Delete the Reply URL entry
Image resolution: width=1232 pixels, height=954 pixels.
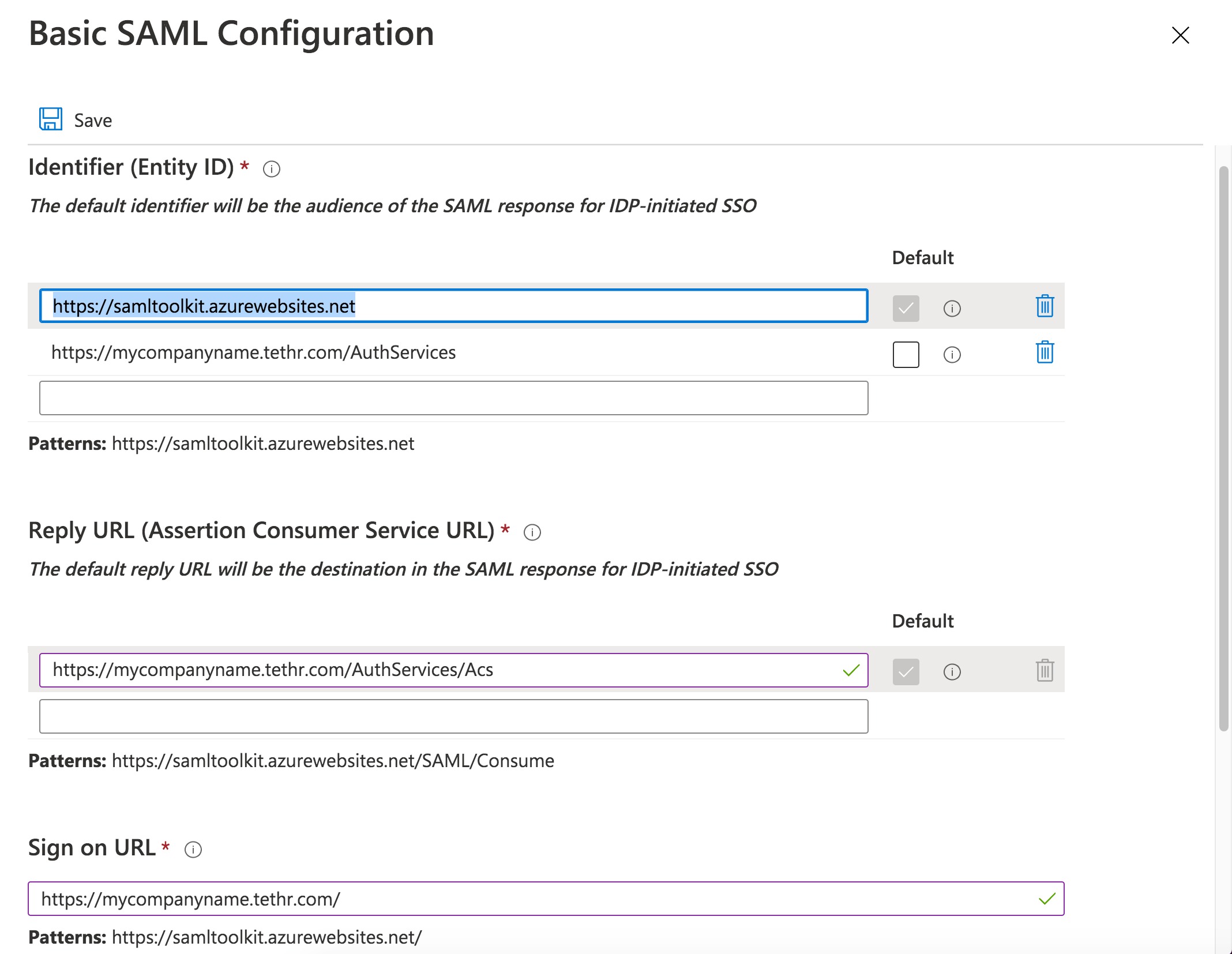[x=1044, y=670]
